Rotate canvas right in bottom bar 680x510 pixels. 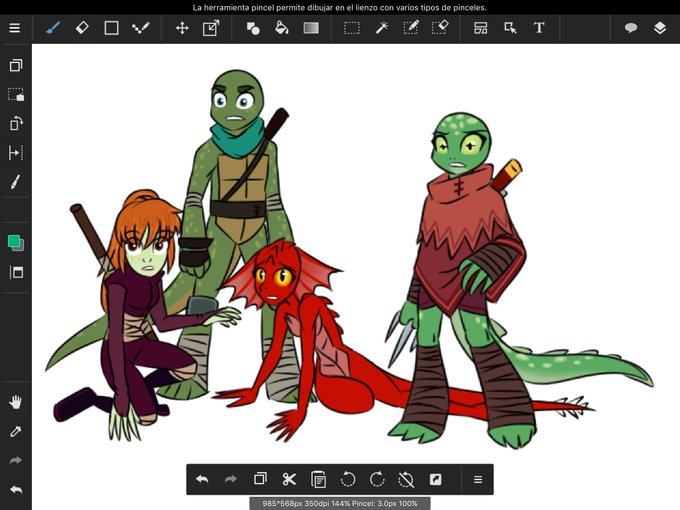click(377, 479)
